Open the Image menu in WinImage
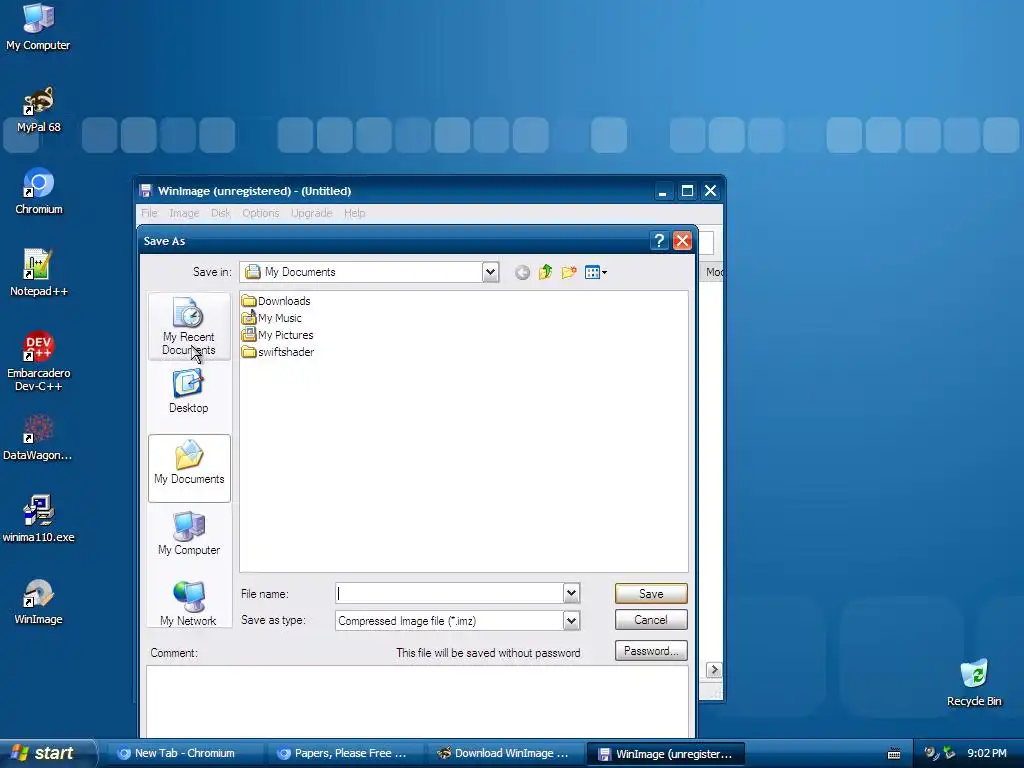This screenshot has width=1024, height=768. click(184, 213)
